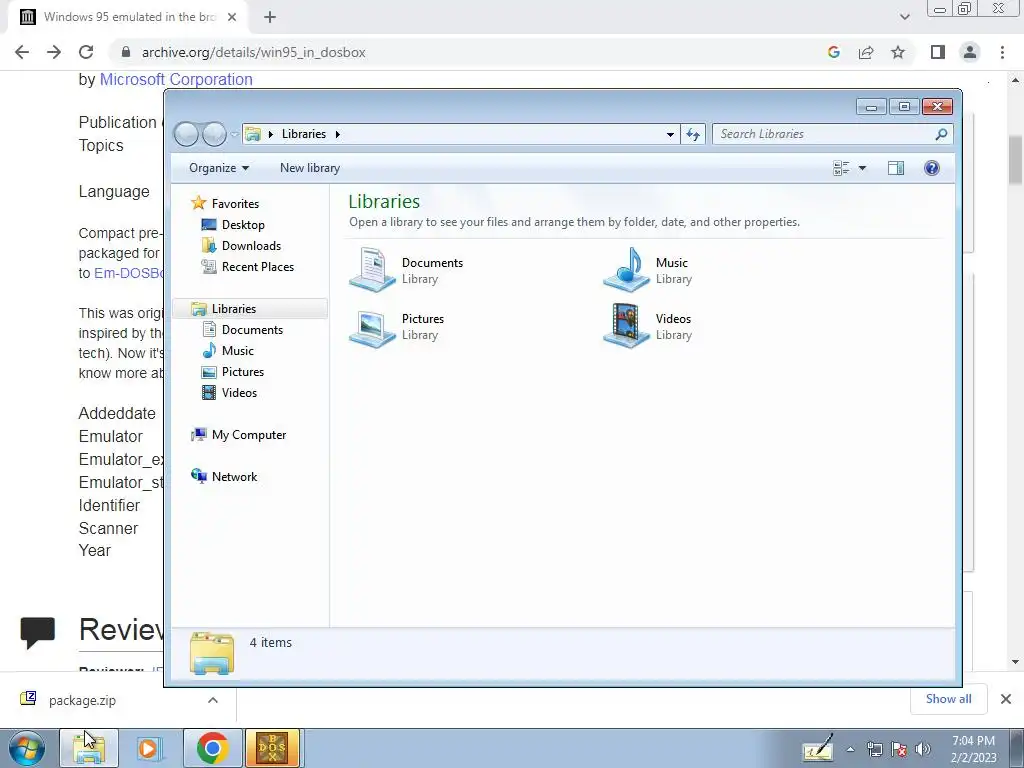Image resolution: width=1024 pixels, height=768 pixels.
Task: Open Chrome profile avatar
Action: tap(970, 52)
